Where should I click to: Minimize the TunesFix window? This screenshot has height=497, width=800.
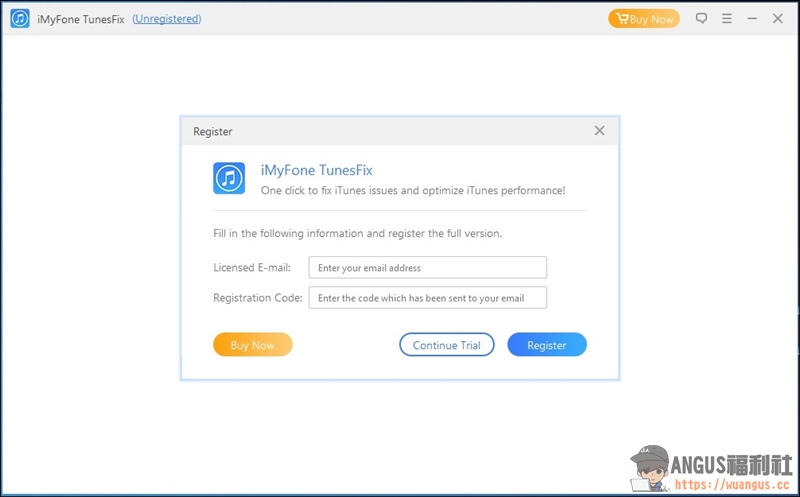click(752, 19)
